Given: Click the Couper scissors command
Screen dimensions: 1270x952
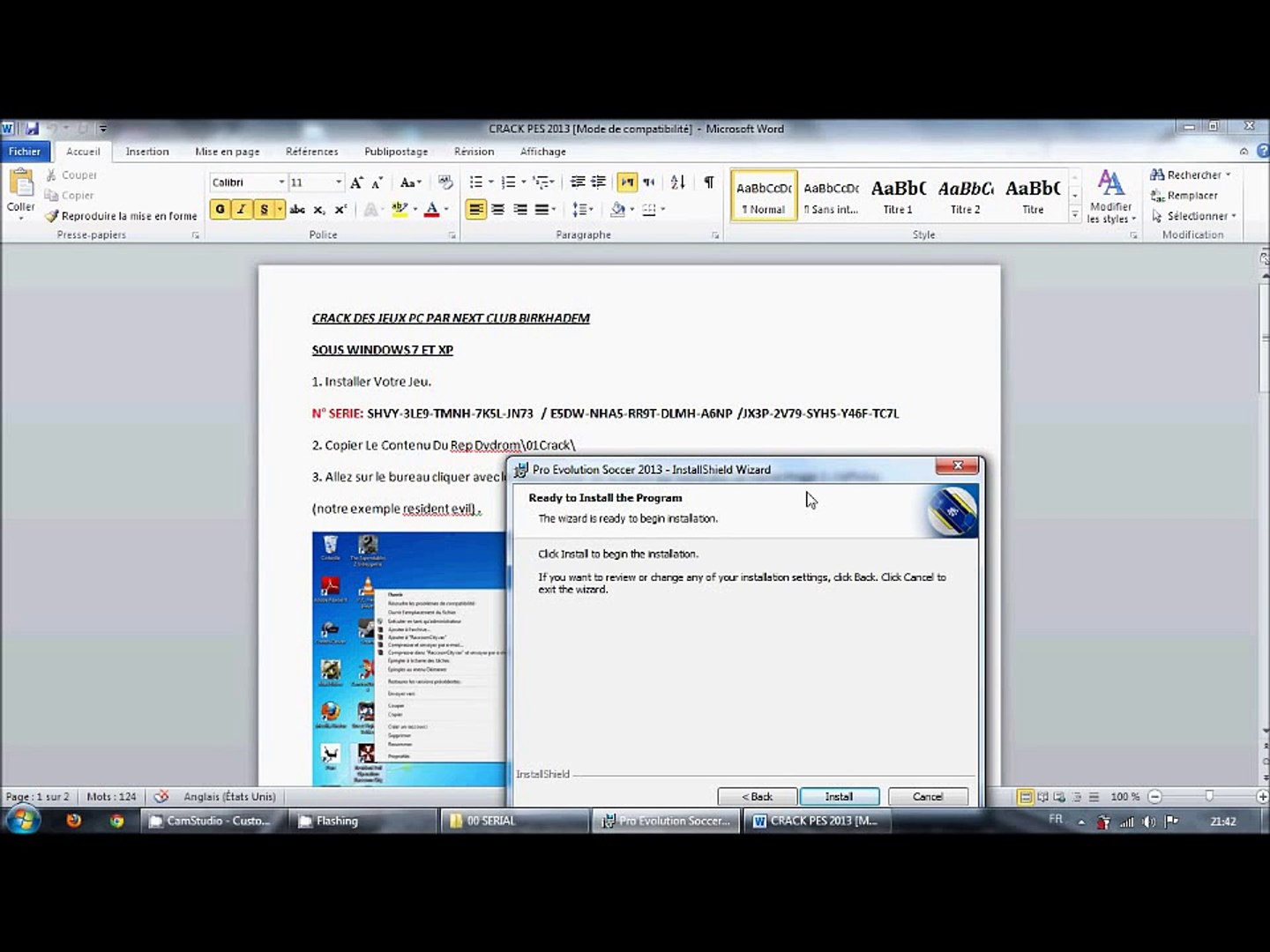Looking at the screenshot, I should [x=71, y=175].
